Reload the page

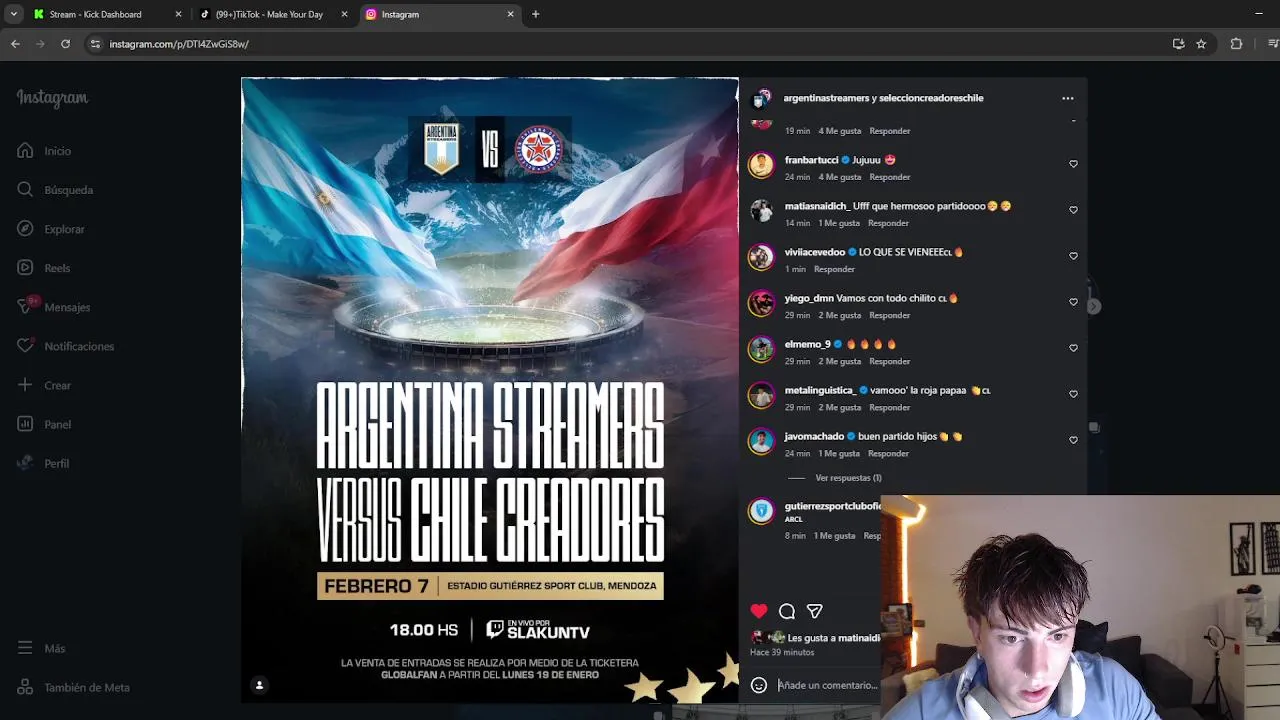(x=65, y=44)
